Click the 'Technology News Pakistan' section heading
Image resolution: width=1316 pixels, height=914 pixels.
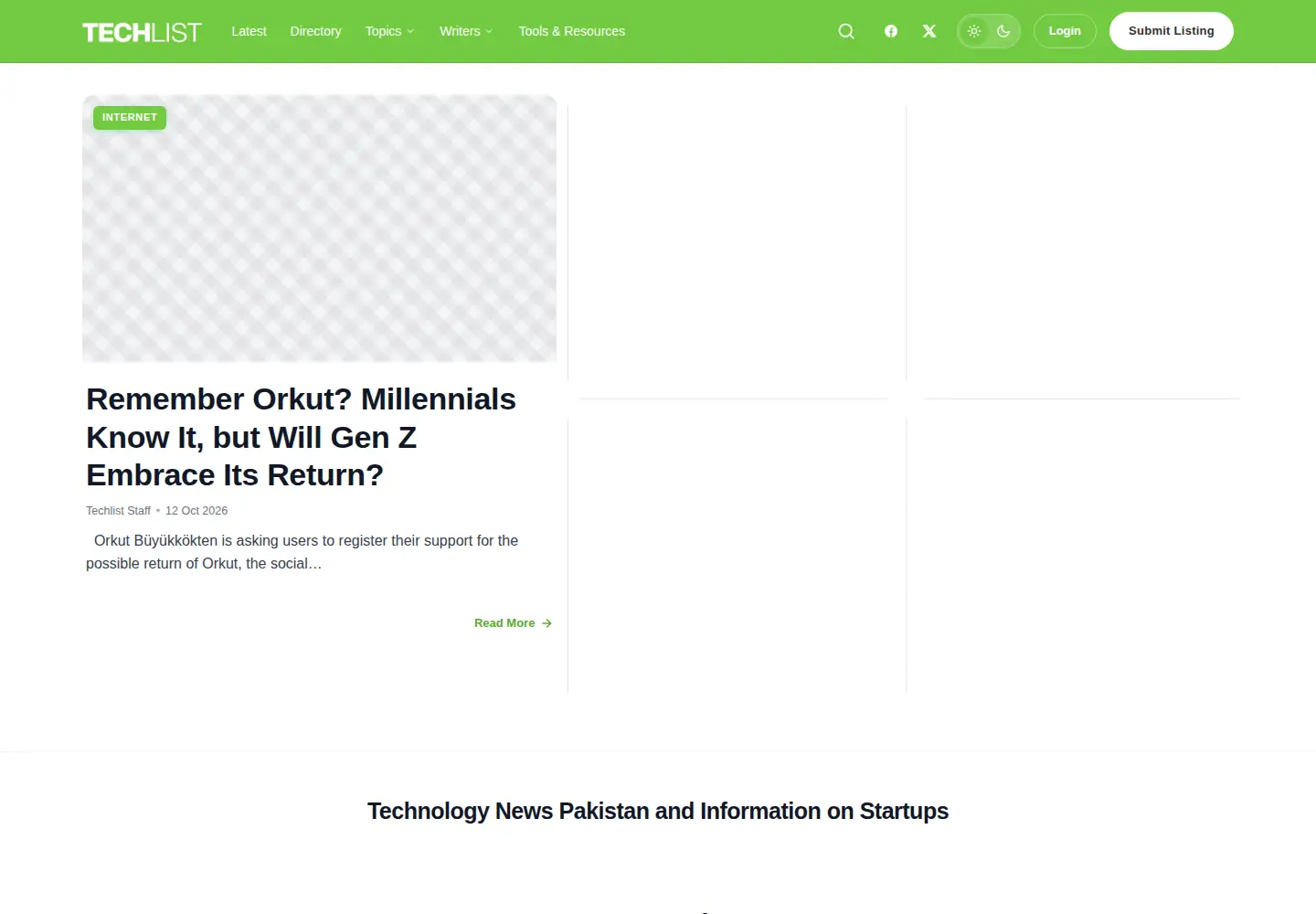(658, 811)
